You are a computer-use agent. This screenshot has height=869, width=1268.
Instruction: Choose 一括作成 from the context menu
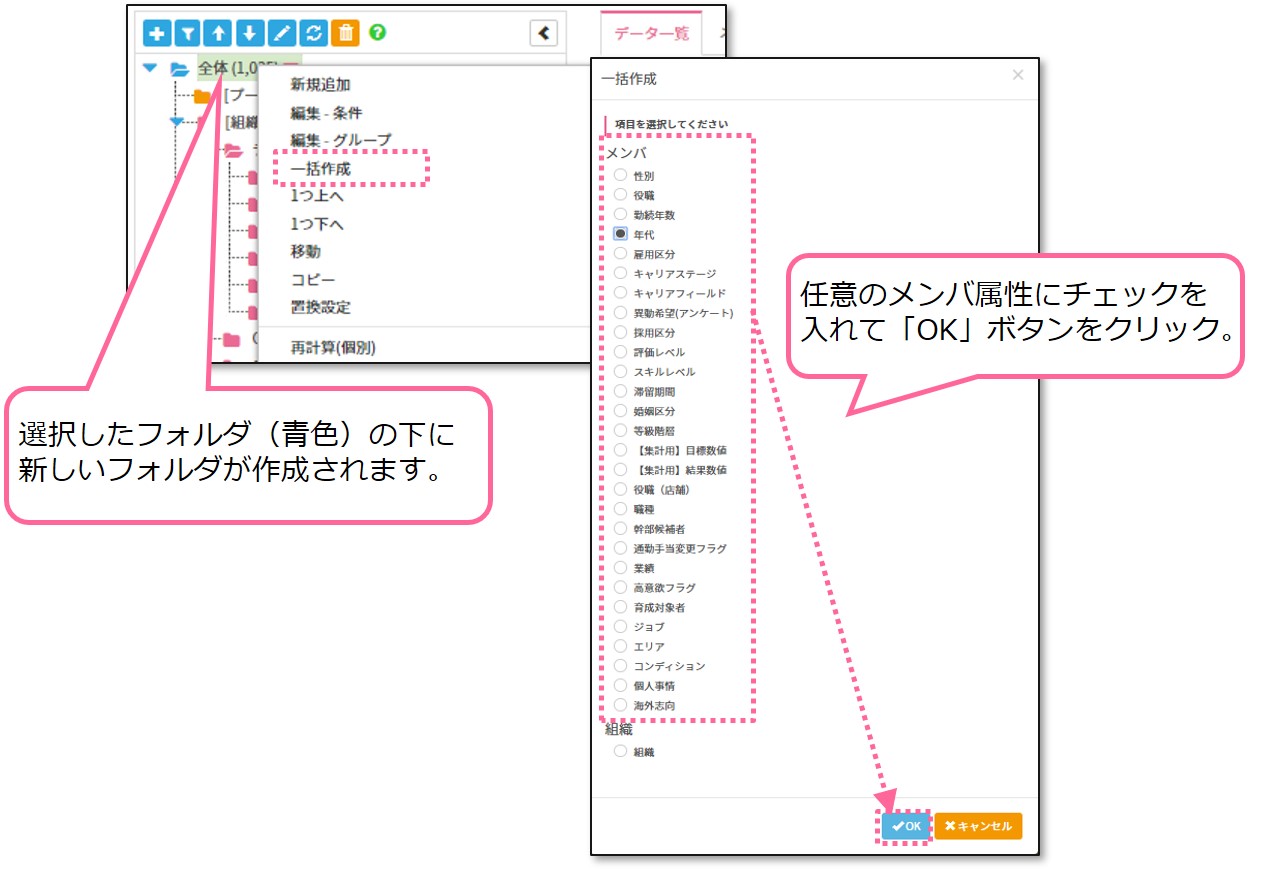point(321,169)
